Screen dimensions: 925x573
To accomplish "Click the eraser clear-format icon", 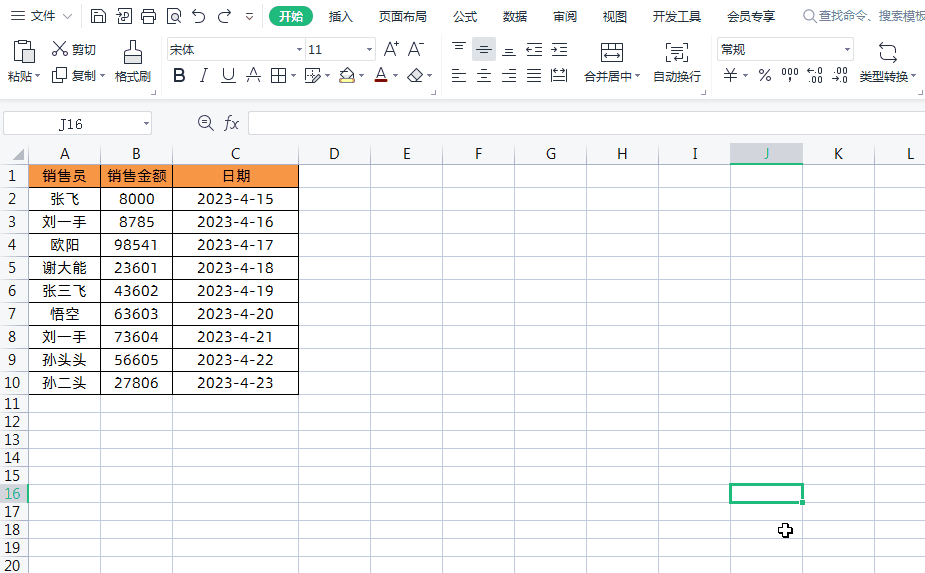I will pos(416,76).
